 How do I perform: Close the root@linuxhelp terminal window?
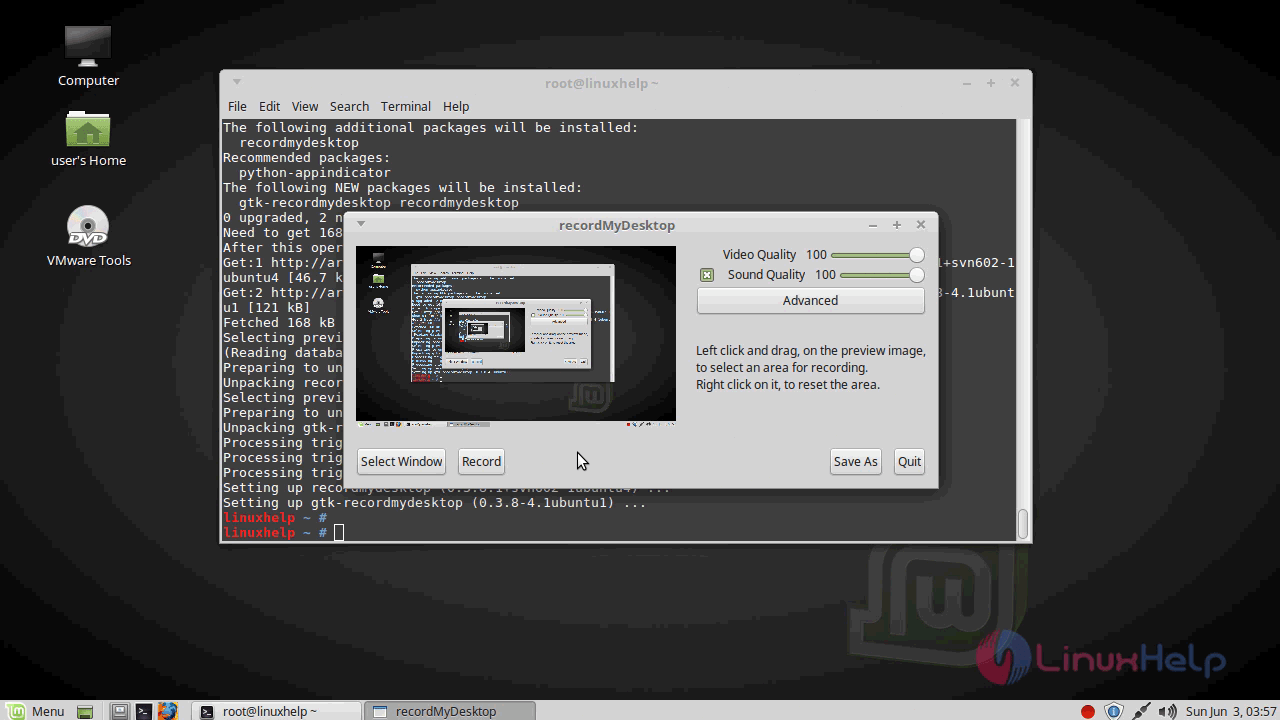1015,83
